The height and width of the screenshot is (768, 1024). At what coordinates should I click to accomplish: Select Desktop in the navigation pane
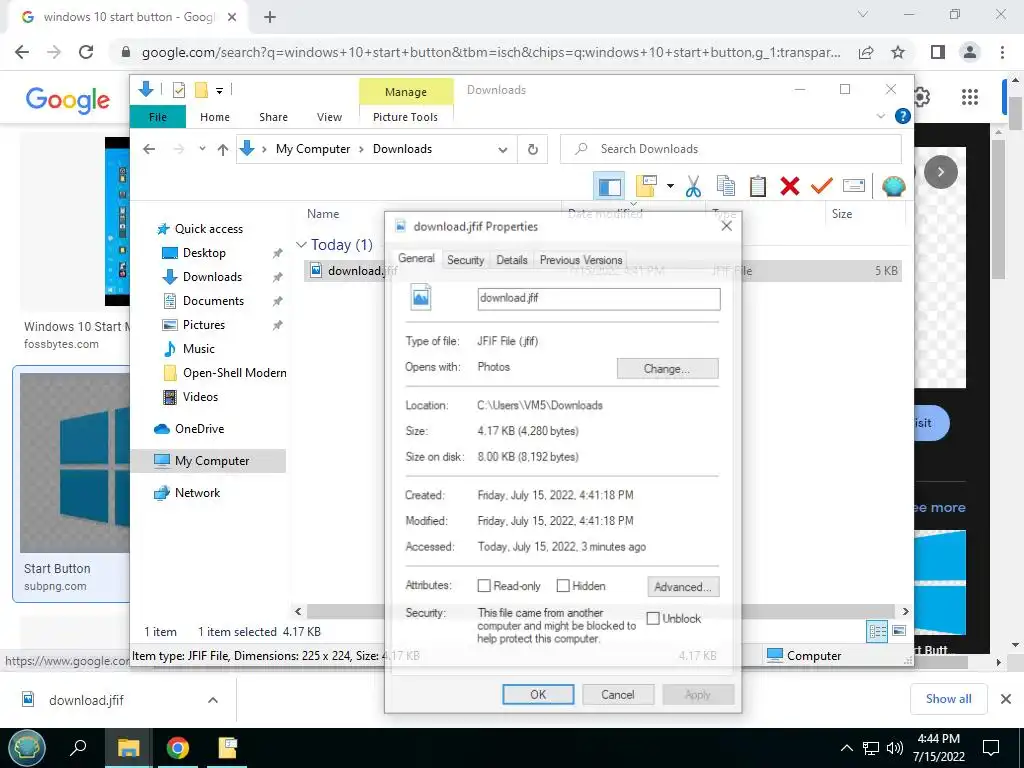(x=204, y=253)
